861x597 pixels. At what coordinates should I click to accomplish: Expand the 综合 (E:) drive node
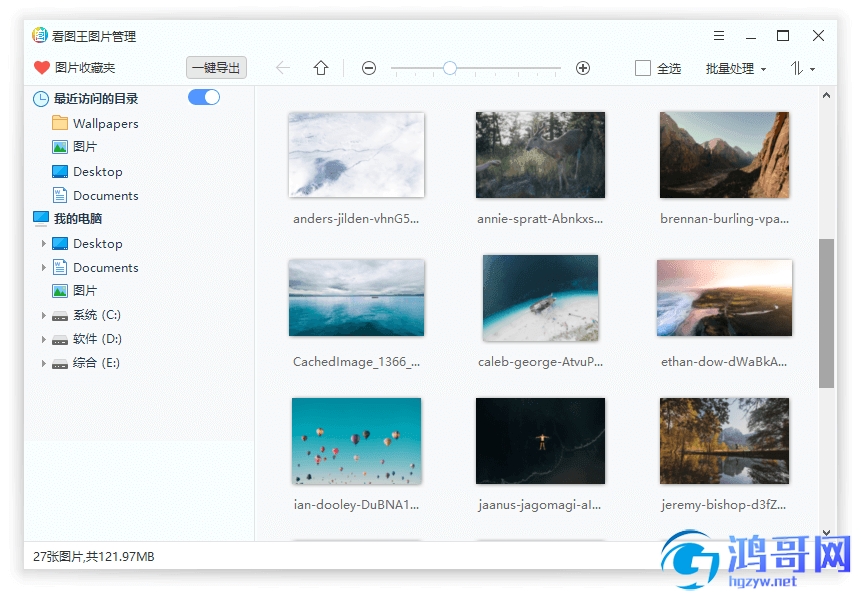(43, 363)
